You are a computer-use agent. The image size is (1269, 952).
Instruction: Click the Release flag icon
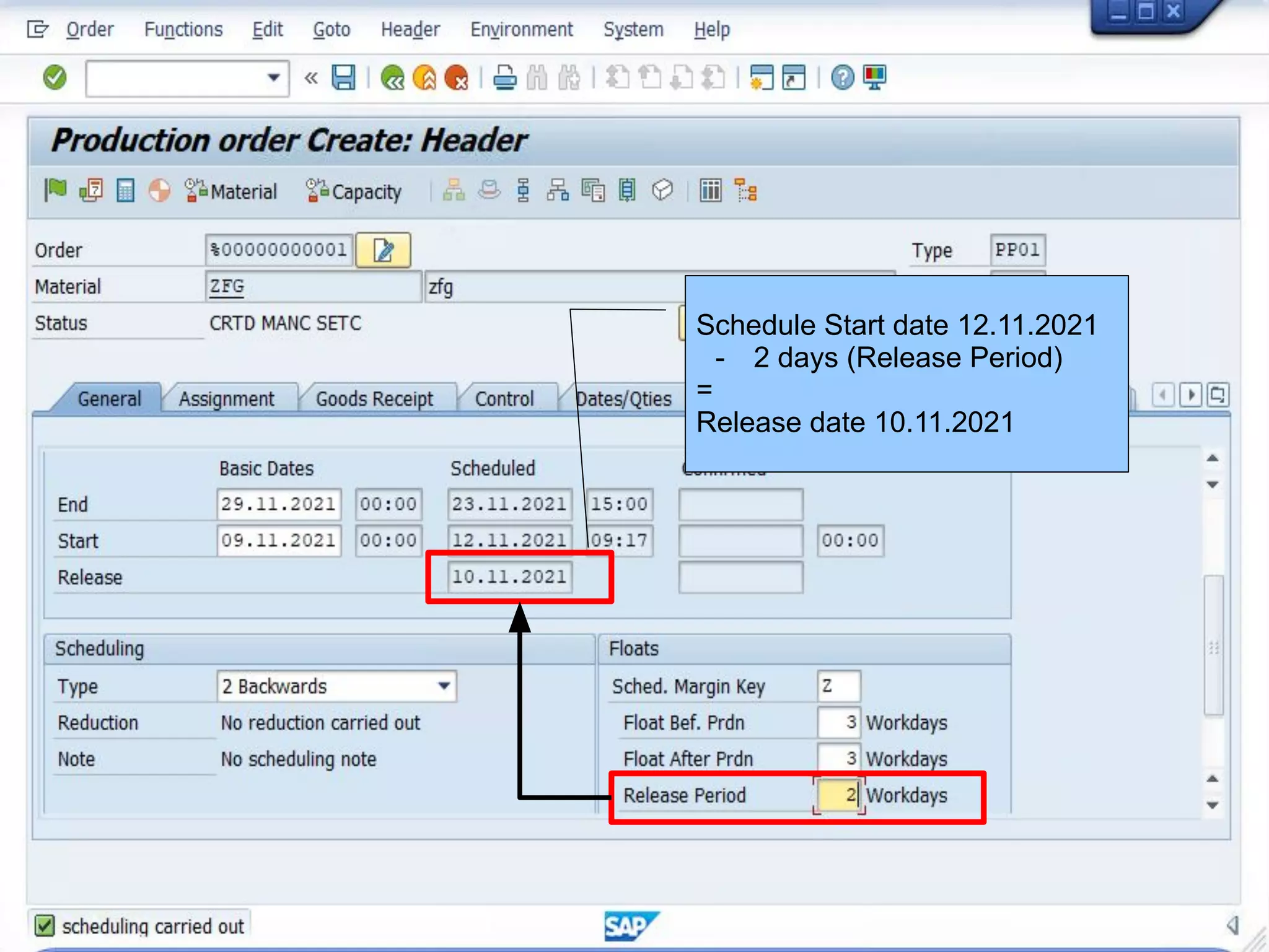point(55,190)
